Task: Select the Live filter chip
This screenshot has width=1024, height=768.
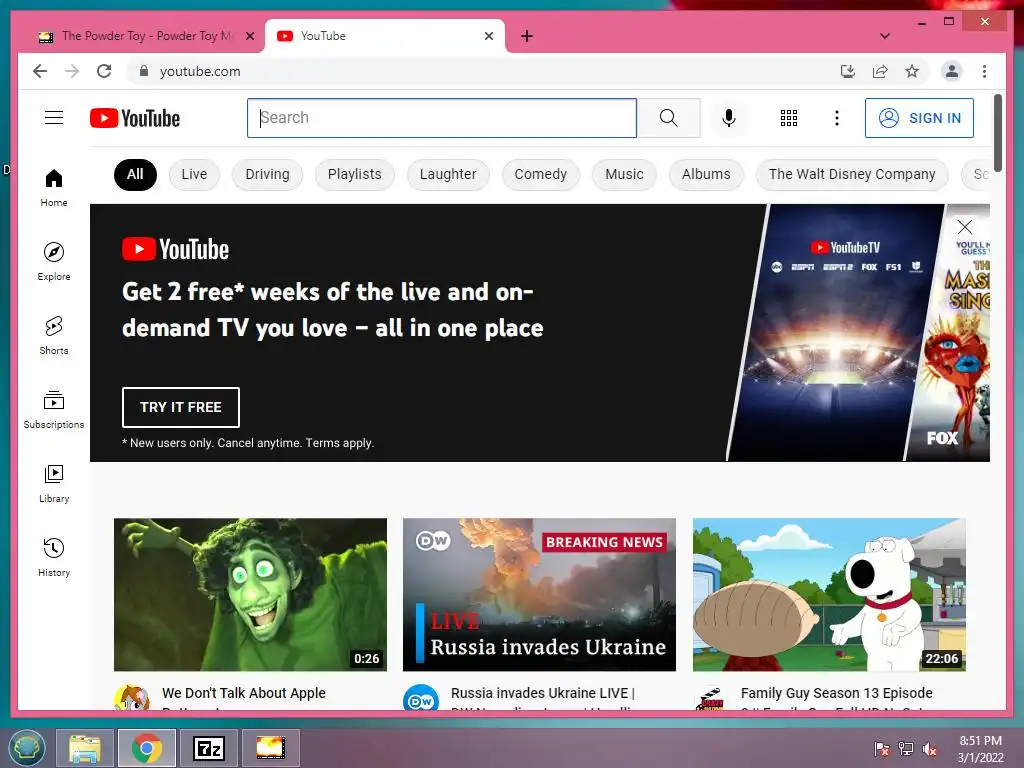Action: [194, 174]
